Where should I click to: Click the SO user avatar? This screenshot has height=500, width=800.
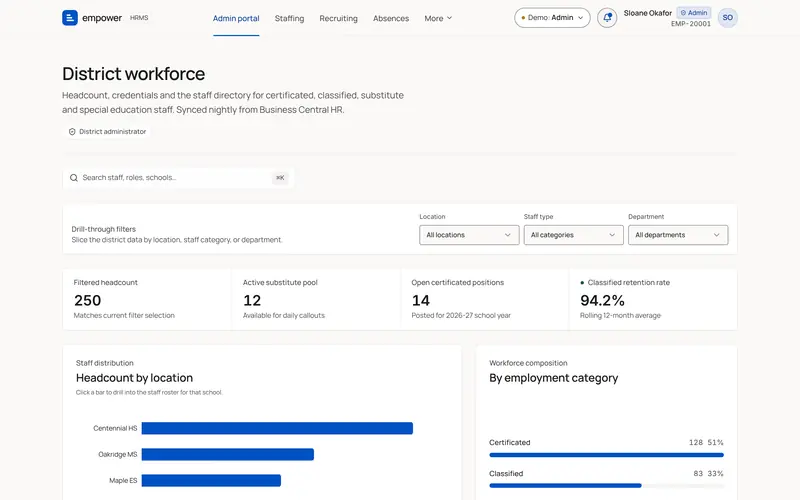(728, 18)
